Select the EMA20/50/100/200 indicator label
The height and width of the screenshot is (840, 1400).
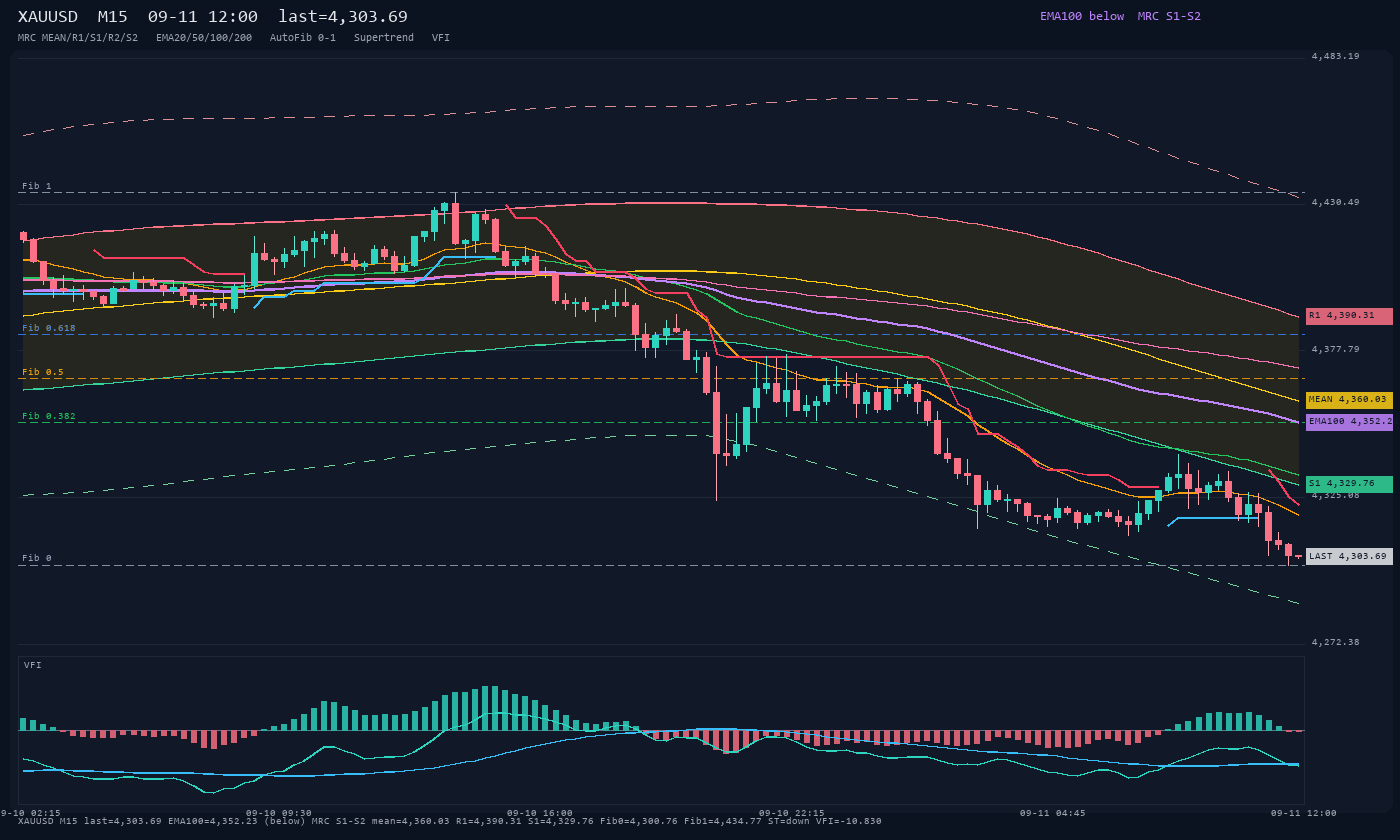[x=204, y=38]
